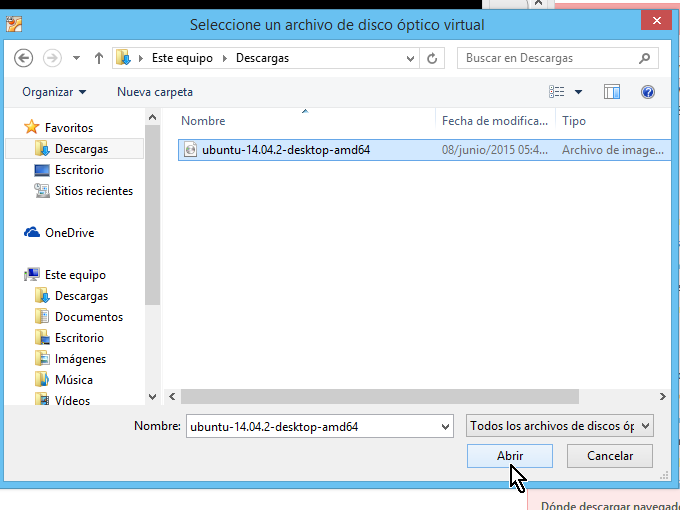Click the navigation pane vertical scrollbar thumb

click(152, 215)
